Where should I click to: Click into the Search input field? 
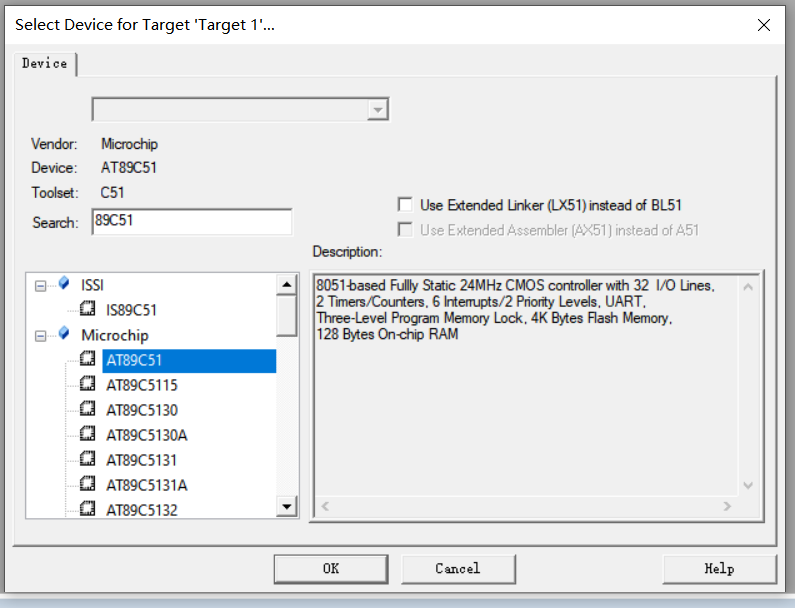(192, 222)
